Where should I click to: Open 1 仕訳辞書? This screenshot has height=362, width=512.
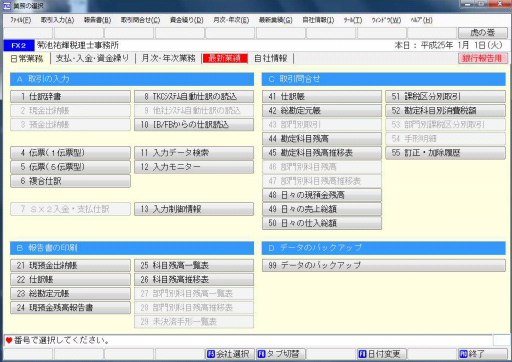pos(70,97)
